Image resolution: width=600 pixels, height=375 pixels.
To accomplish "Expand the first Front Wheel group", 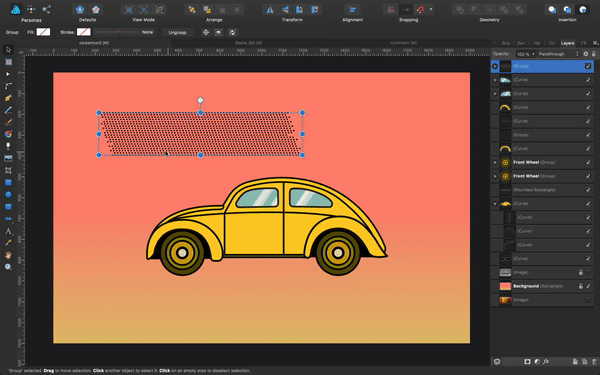I will (495, 162).
